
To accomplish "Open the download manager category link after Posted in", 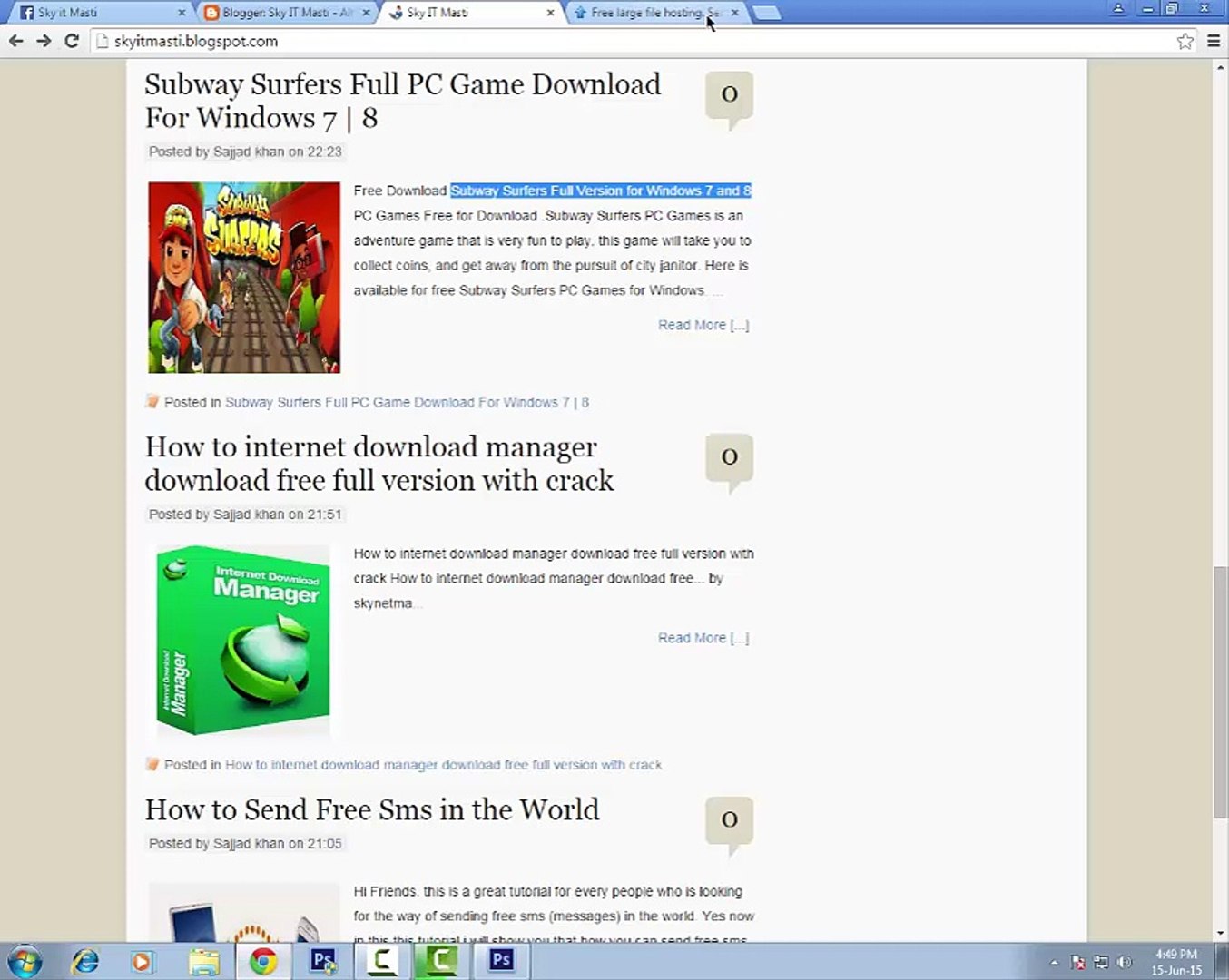I will (443, 765).
